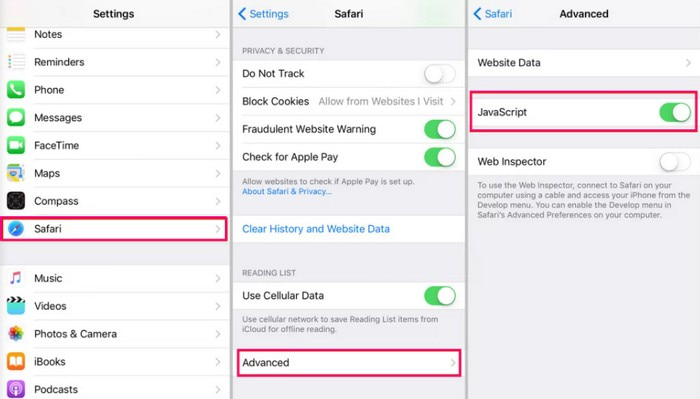Tap Clear History and Website Data

click(x=316, y=229)
